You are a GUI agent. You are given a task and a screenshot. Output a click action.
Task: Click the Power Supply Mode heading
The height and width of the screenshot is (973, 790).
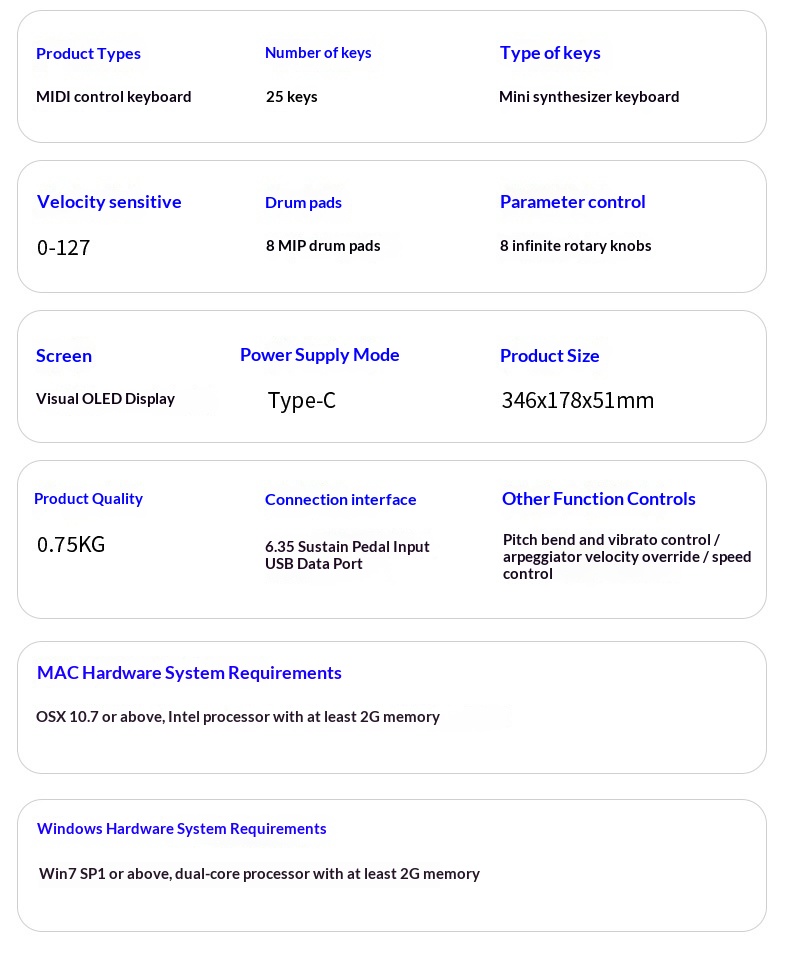pos(320,355)
